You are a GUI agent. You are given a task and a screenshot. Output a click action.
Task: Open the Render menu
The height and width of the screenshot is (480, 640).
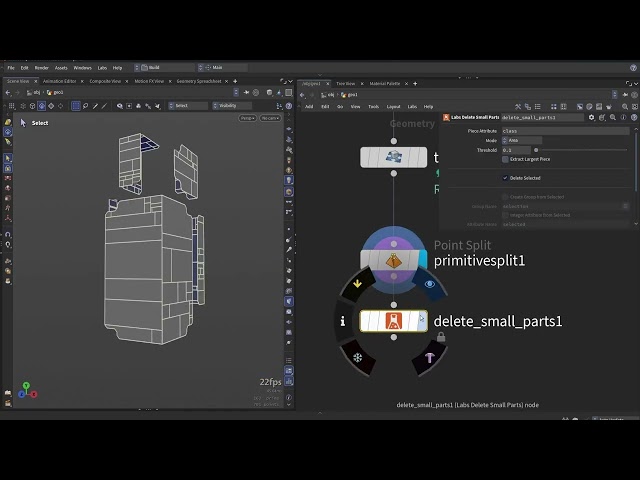[42, 68]
